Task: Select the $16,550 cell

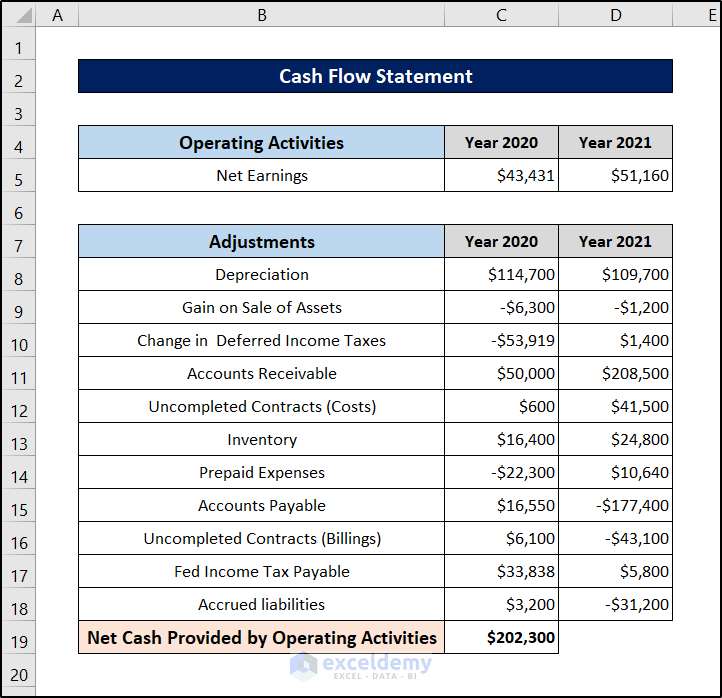Action: point(501,506)
